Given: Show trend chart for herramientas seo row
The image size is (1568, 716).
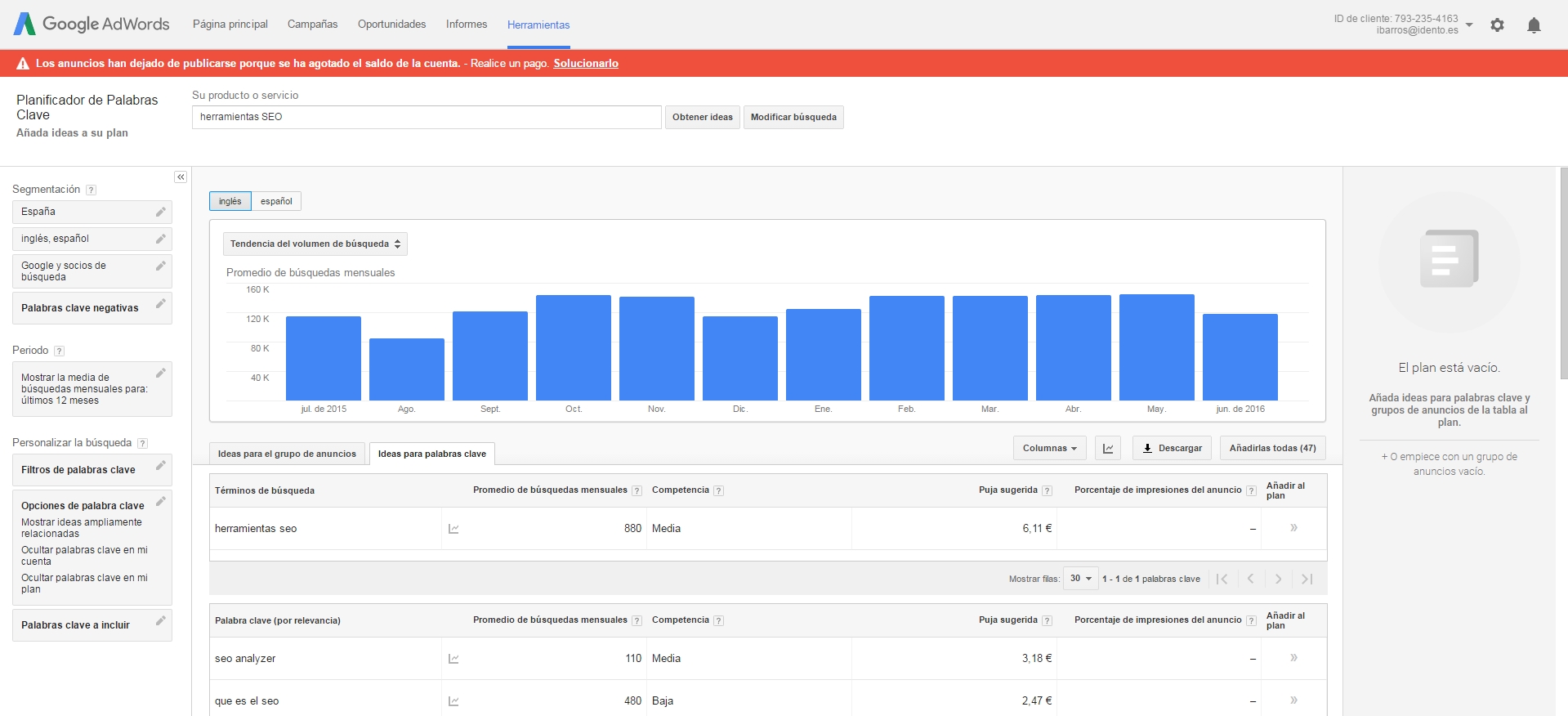Looking at the screenshot, I should [x=453, y=529].
